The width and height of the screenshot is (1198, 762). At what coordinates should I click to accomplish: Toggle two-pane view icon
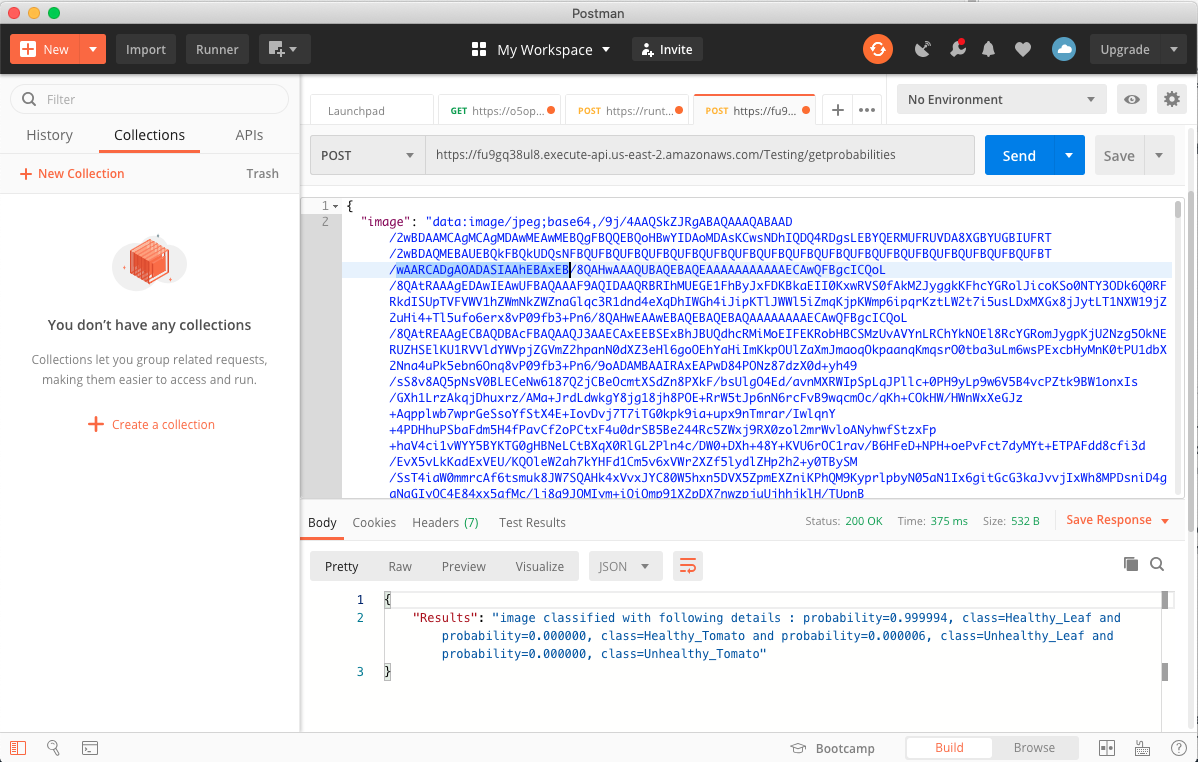click(x=1106, y=747)
